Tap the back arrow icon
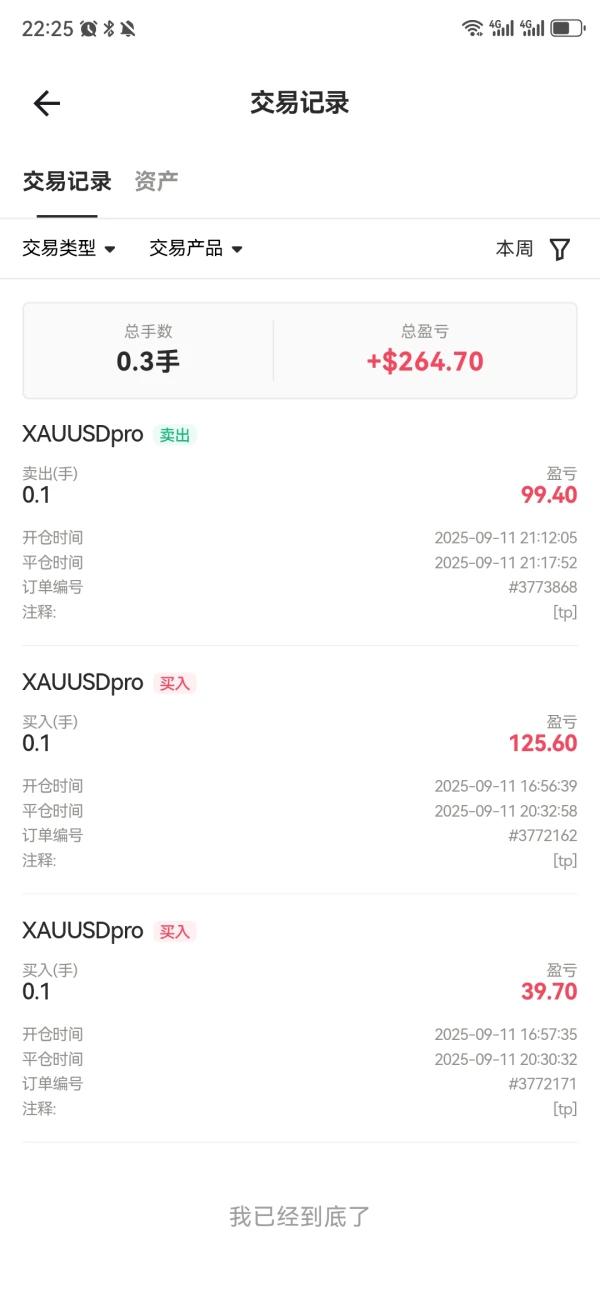 click(47, 103)
